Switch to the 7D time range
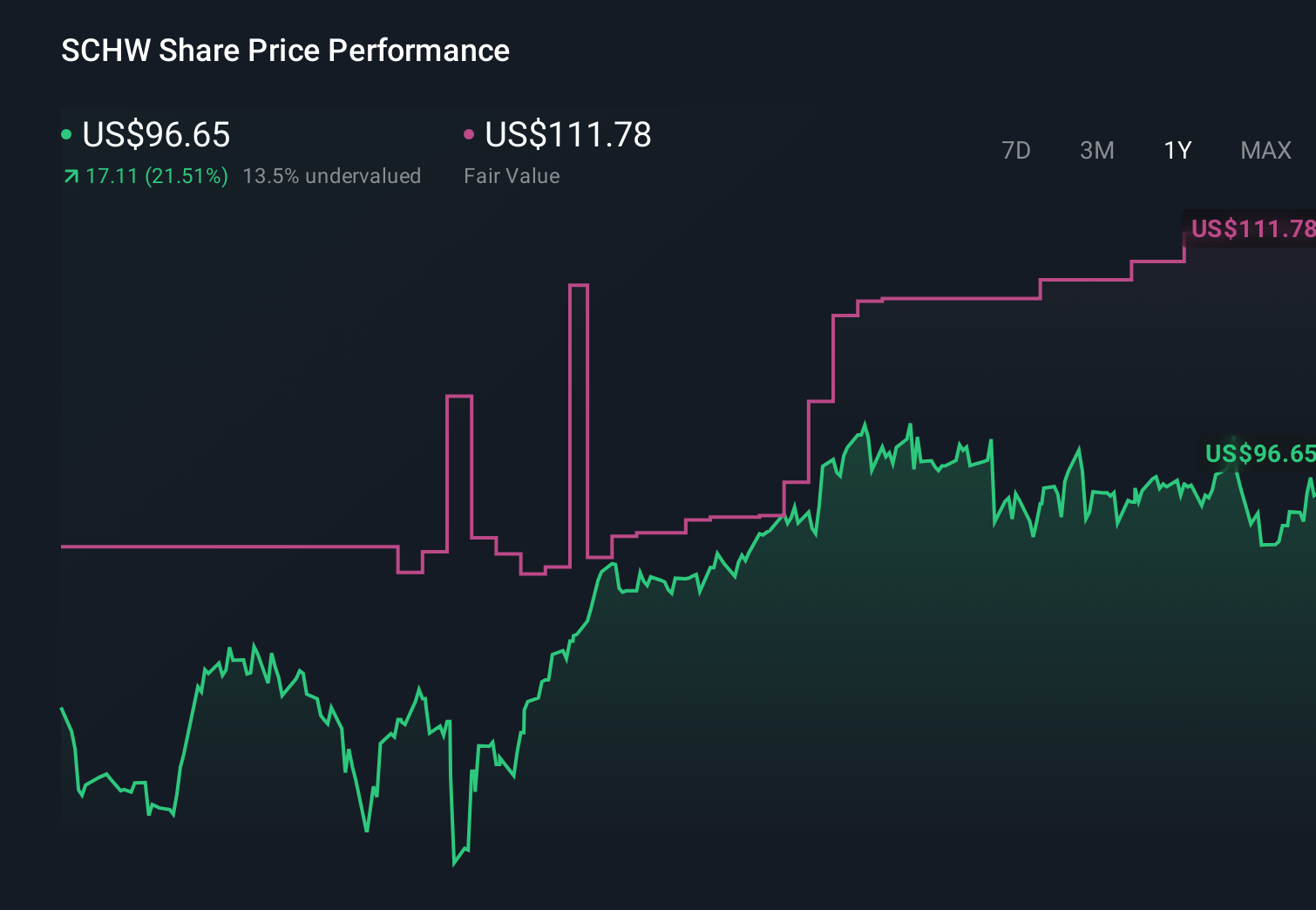 coord(1017,150)
